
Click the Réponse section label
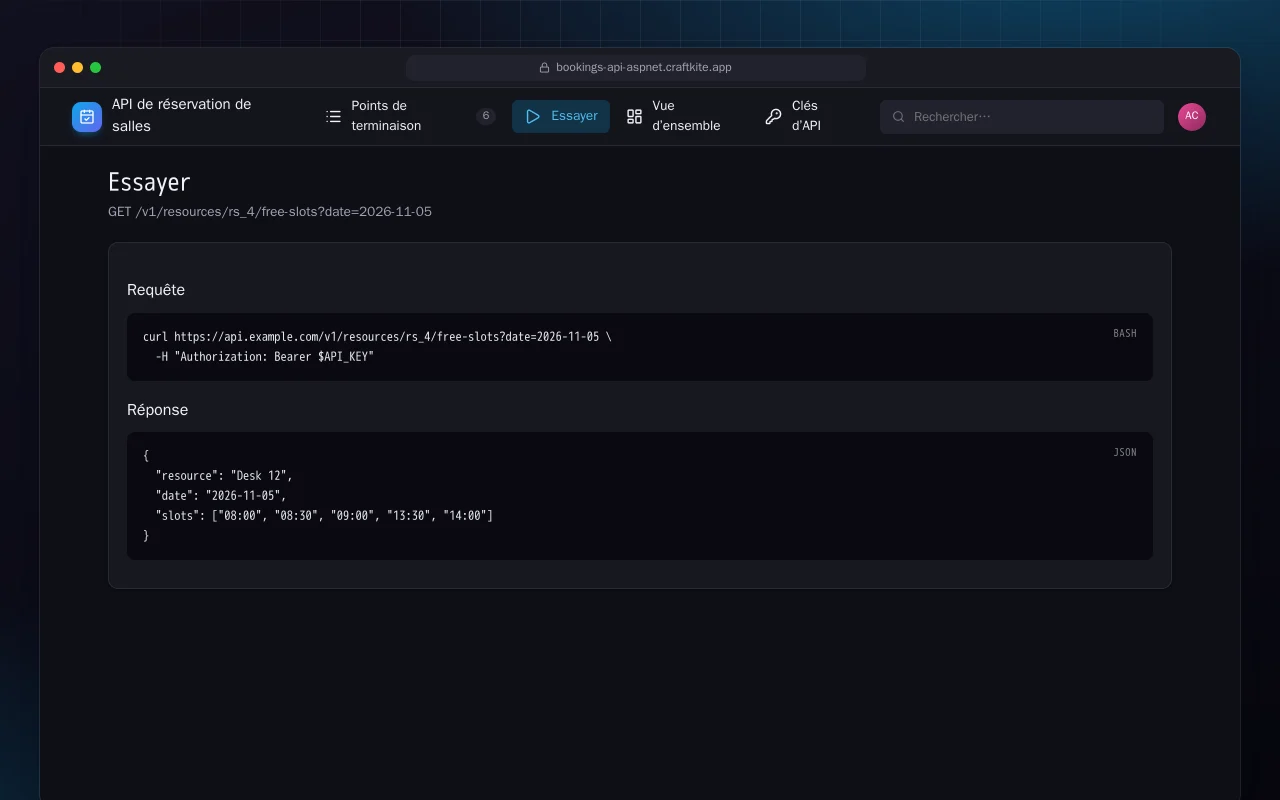(158, 410)
